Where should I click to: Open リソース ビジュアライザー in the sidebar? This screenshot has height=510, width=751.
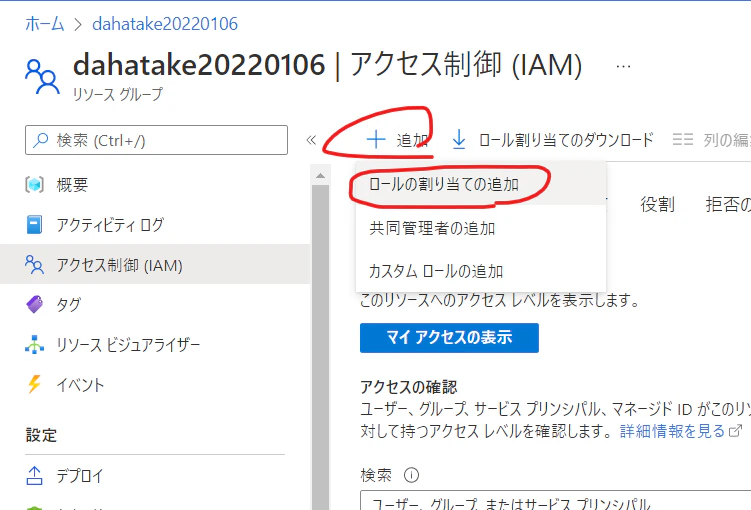[155, 345]
